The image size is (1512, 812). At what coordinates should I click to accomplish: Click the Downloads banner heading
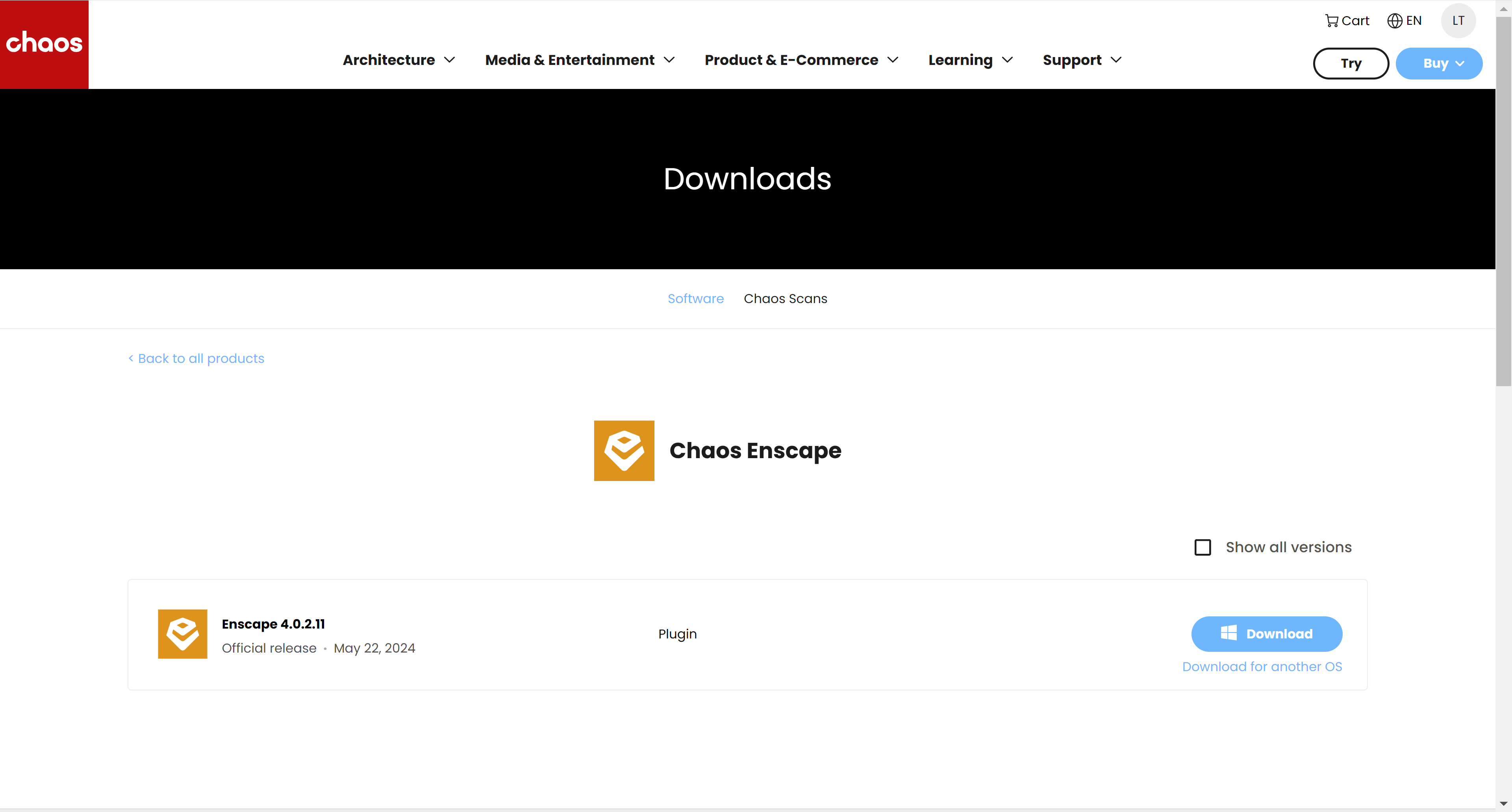pos(747,179)
